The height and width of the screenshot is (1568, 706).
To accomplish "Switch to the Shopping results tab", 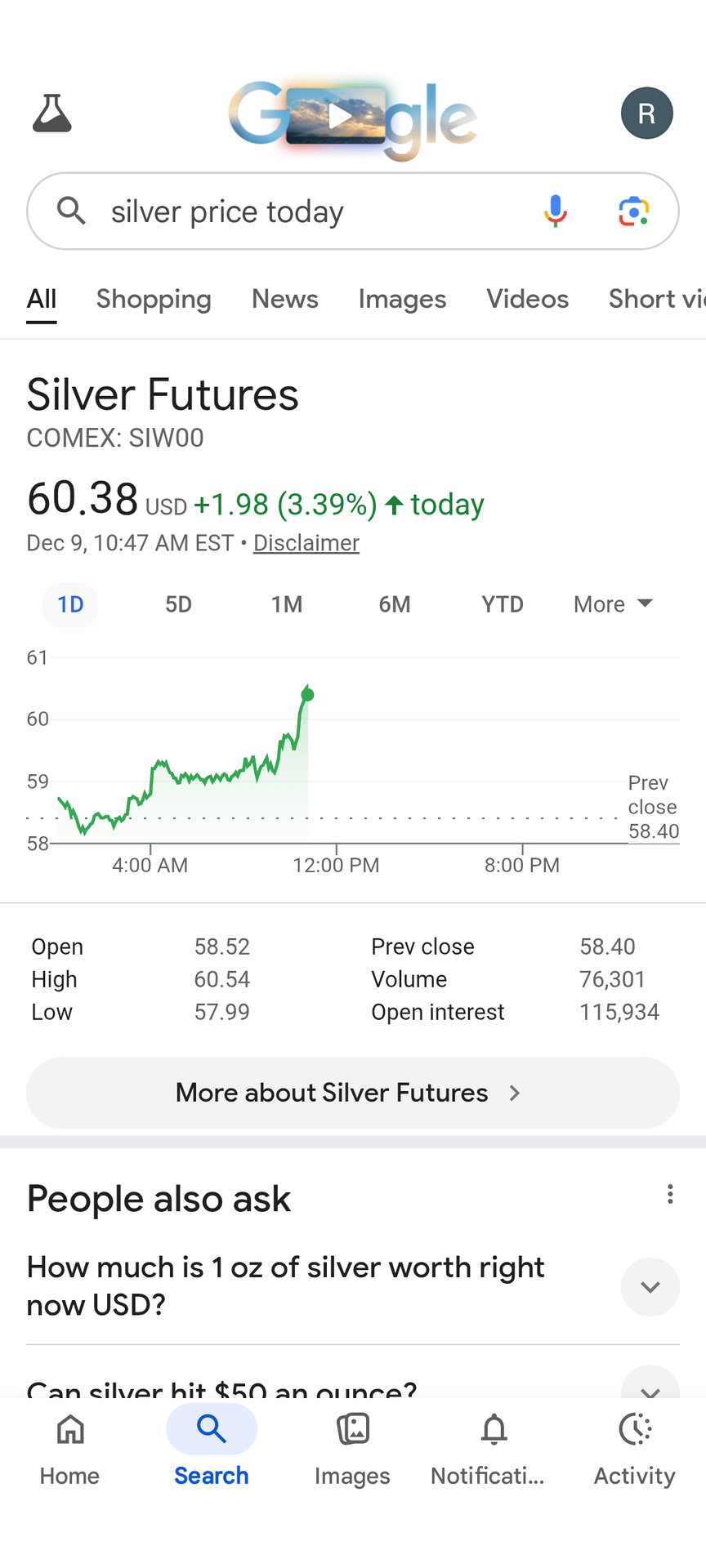I will [154, 299].
